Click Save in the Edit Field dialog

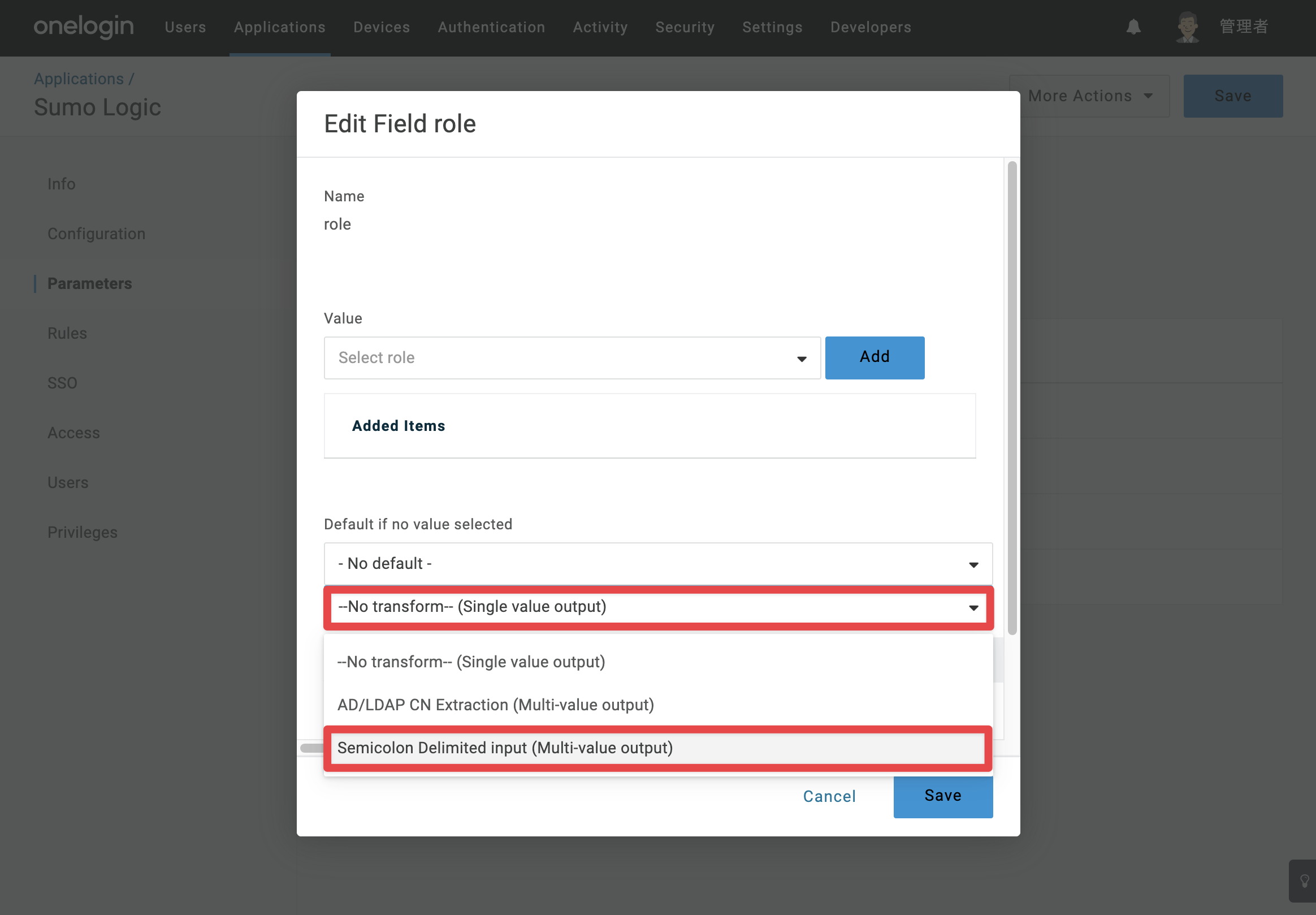(x=943, y=796)
